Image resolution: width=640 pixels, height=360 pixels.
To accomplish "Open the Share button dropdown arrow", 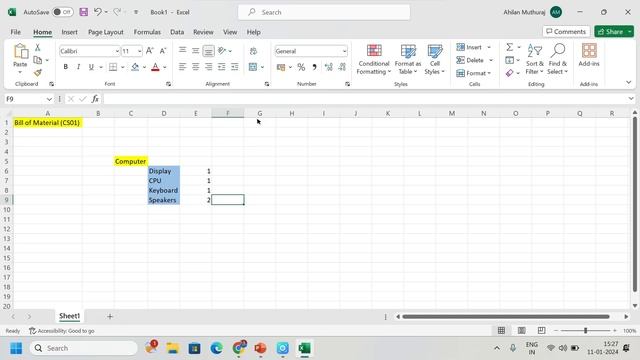I will coord(630,31).
